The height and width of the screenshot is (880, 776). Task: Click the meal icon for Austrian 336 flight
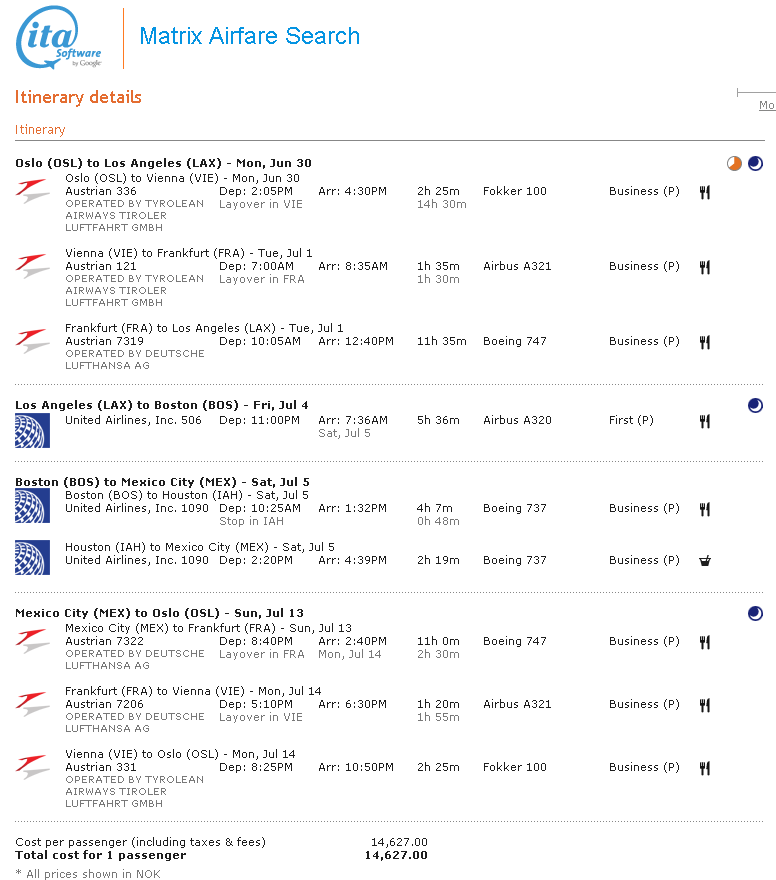click(704, 192)
